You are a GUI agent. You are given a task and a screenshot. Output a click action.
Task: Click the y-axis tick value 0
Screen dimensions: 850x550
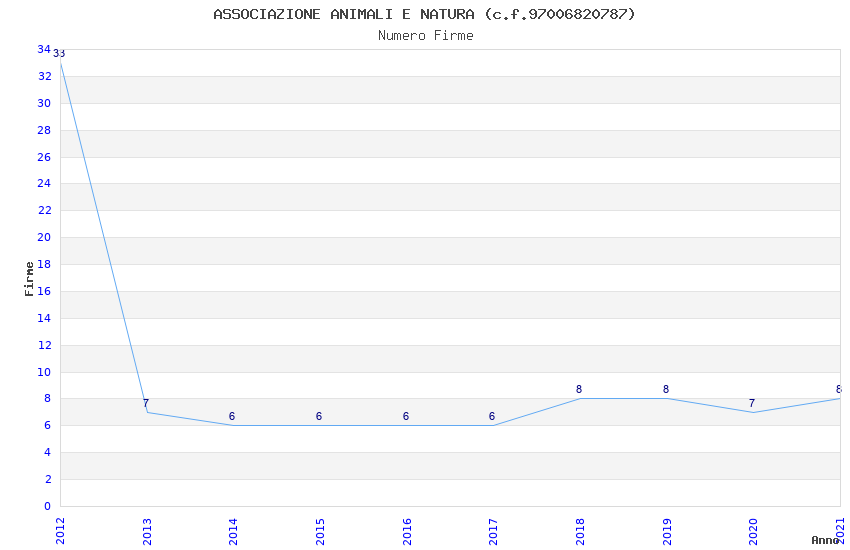pyautogui.click(x=47, y=506)
